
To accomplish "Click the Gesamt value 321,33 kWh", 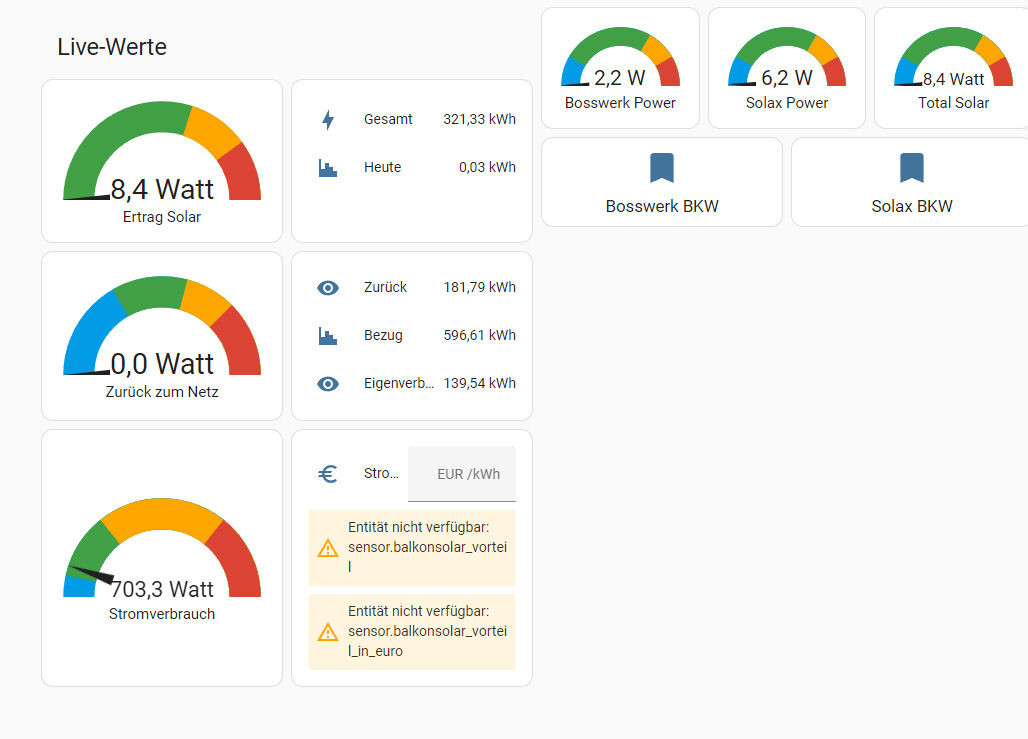I will tap(479, 120).
